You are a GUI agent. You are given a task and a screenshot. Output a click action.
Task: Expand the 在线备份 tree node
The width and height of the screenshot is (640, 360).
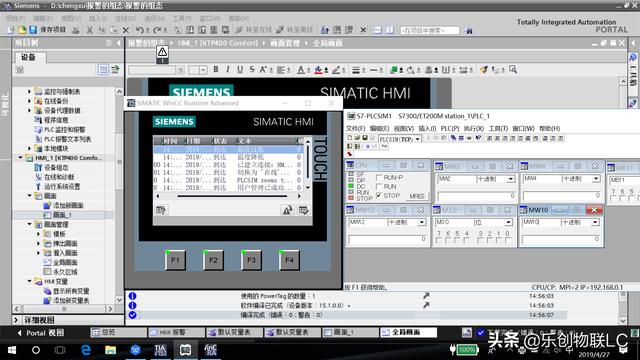click(29, 101)
